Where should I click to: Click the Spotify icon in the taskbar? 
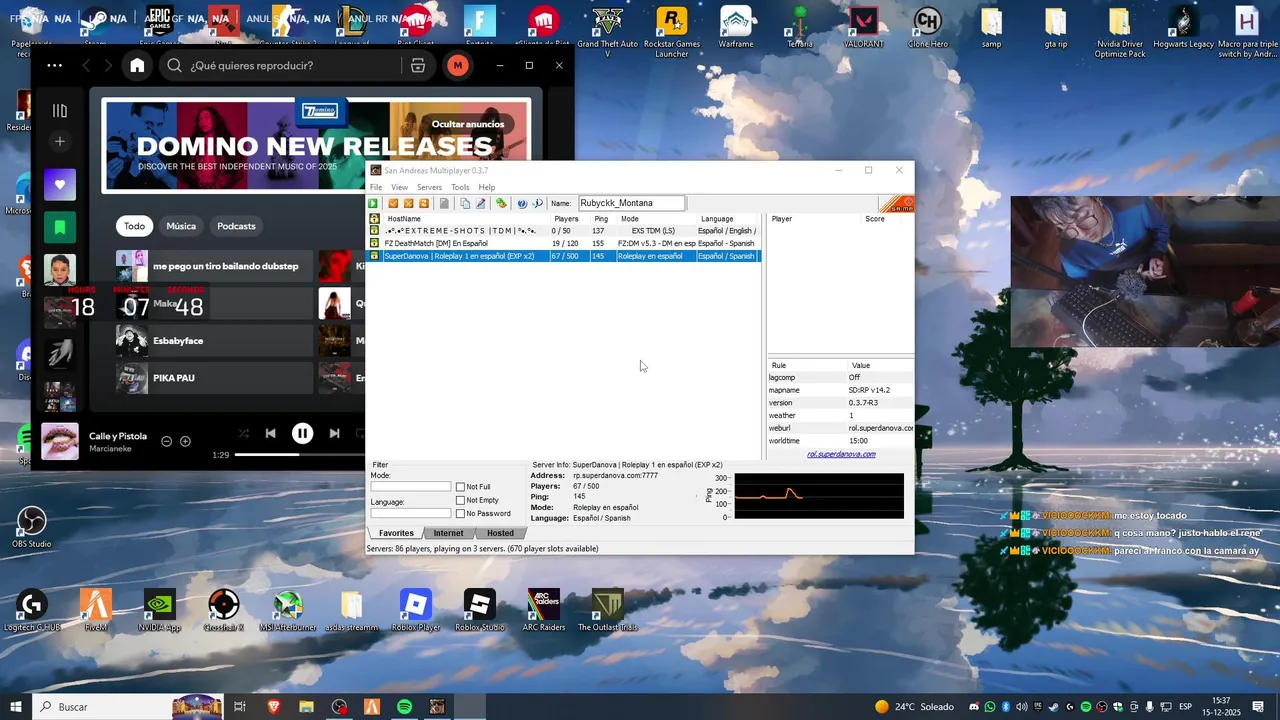(404, 707)
